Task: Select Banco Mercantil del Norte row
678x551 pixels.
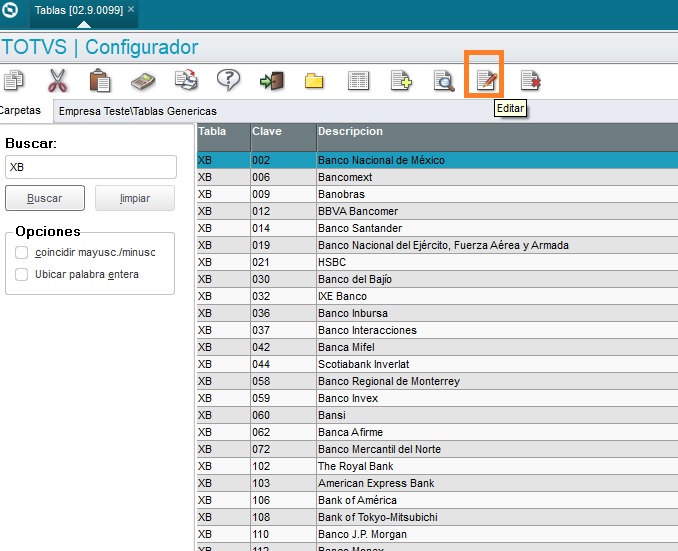Action: pyautogui.click(x=438, y=449)
